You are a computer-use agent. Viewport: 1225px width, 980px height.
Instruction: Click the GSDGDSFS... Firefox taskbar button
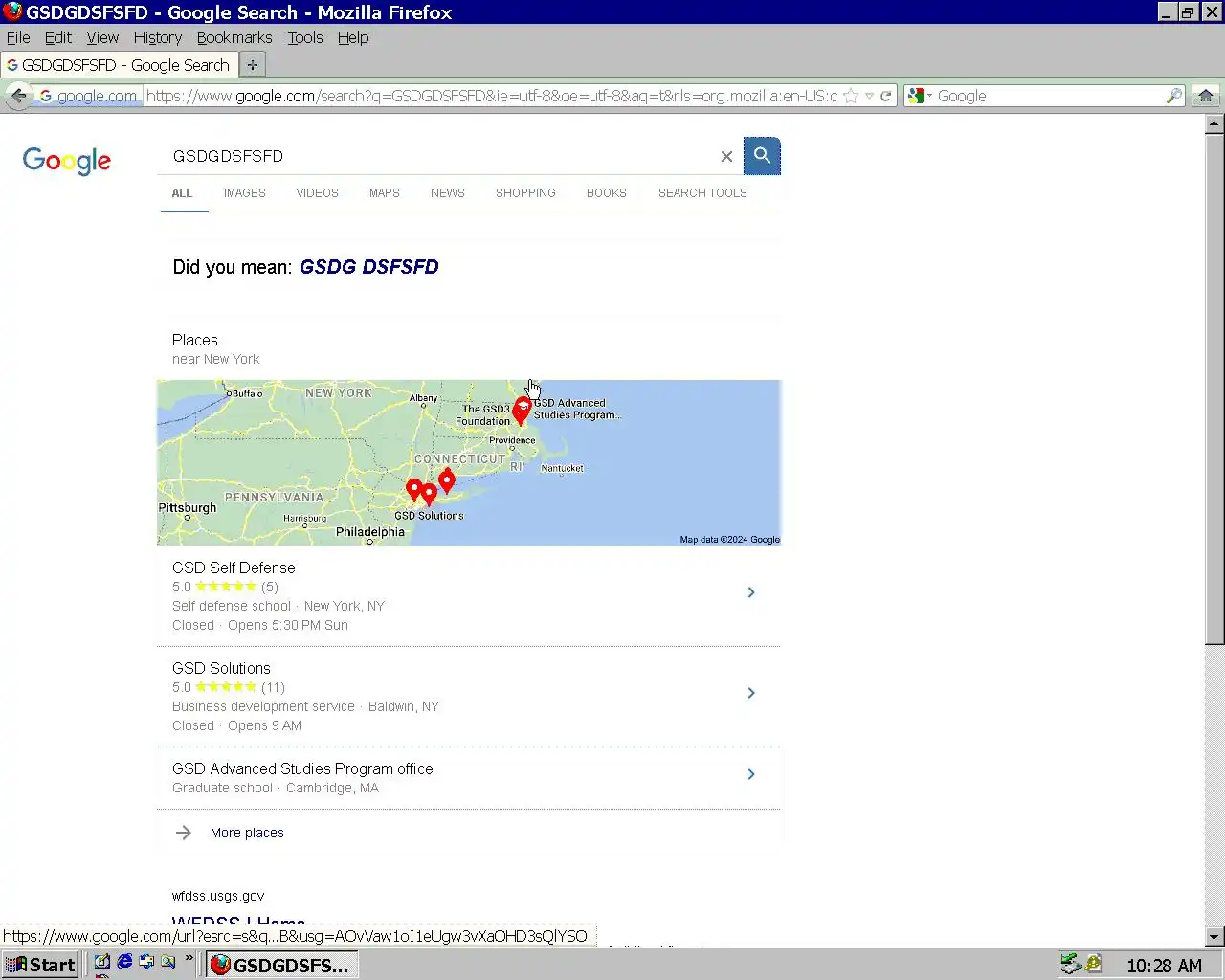click(x=282, y=965)
